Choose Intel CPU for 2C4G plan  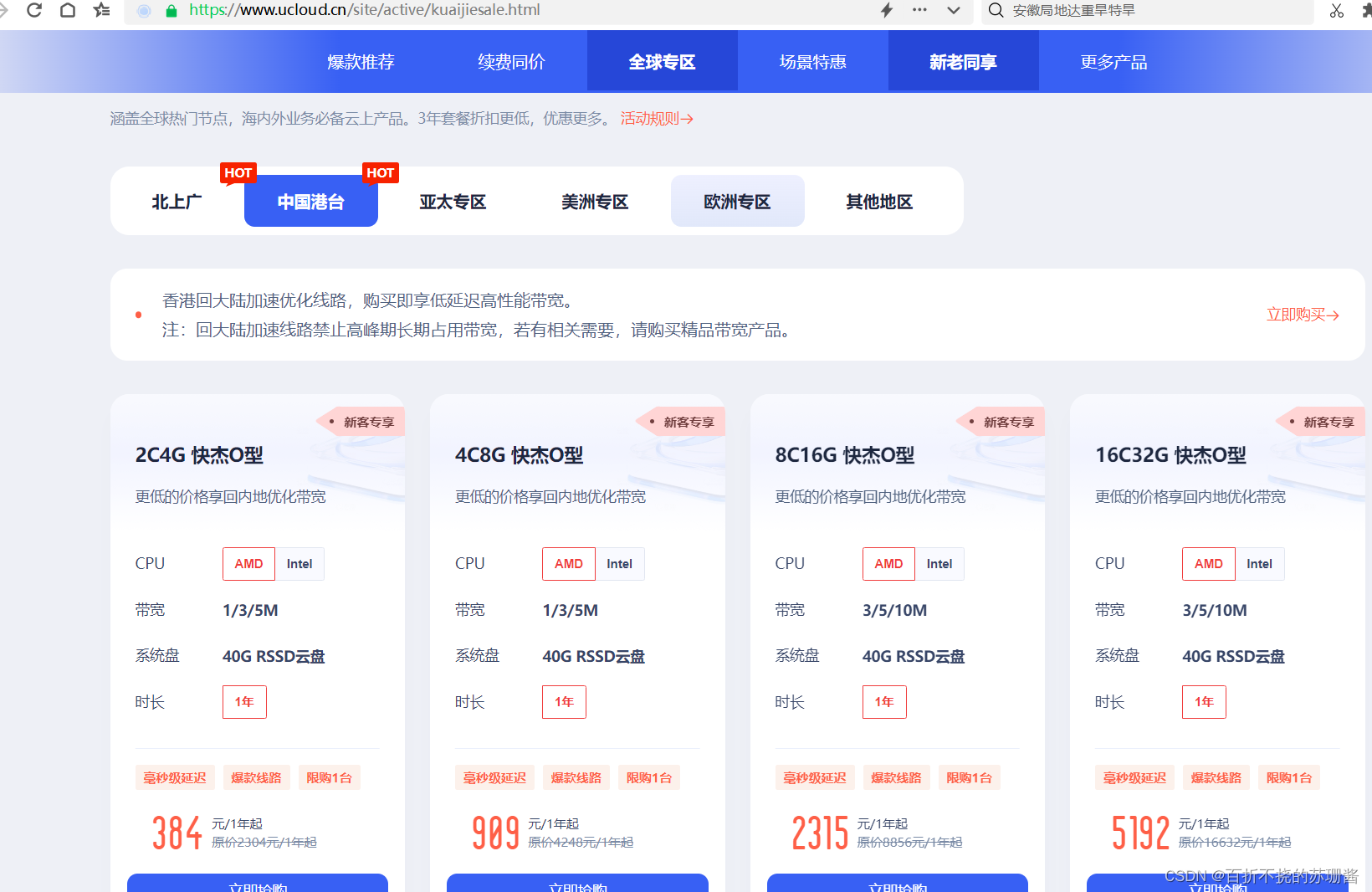(299, 564)
